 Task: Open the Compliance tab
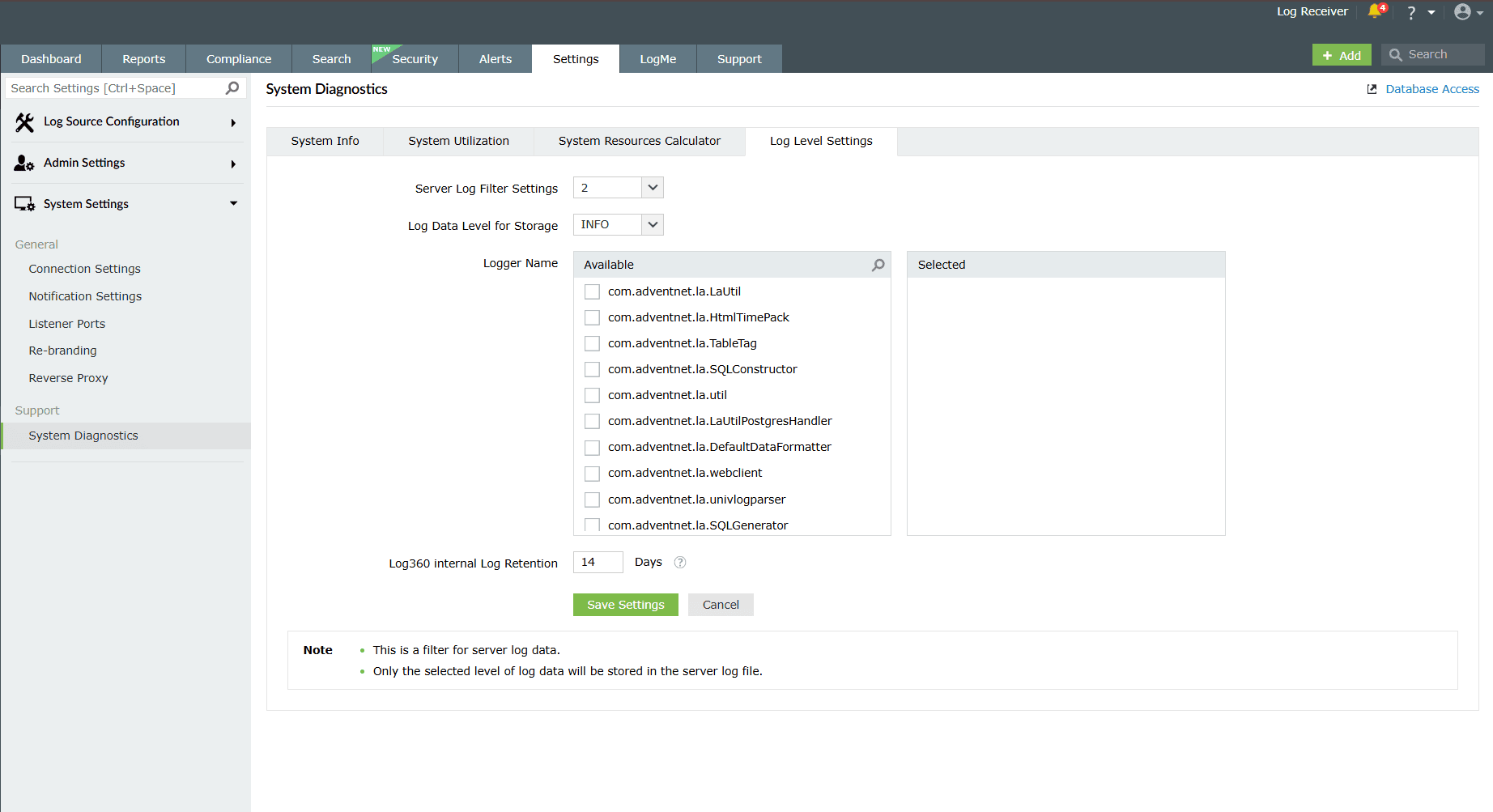(x=239, y=59)
